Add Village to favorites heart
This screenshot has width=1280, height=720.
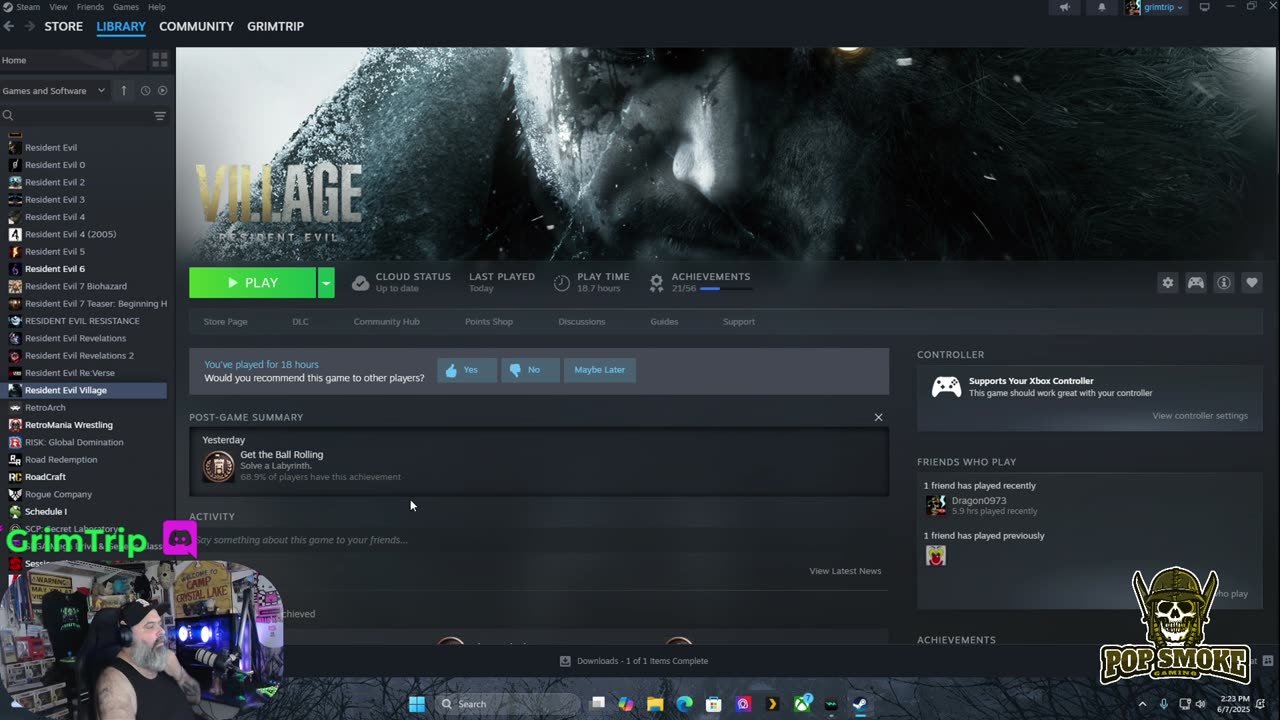tap(1251, 283)
